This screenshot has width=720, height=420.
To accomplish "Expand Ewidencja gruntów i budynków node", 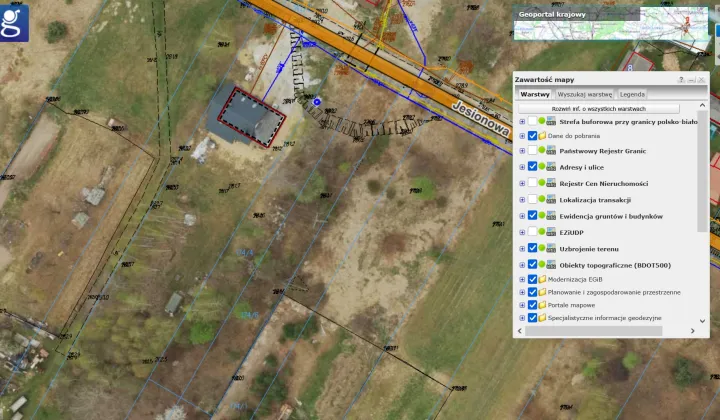I will click(522, 216).
